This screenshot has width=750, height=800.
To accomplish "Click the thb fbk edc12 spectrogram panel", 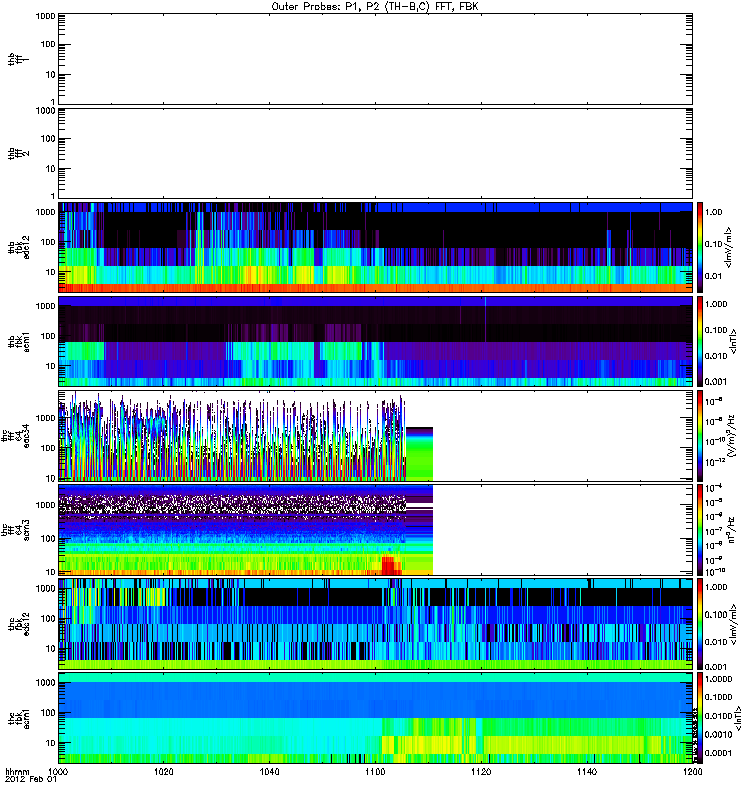I will (375, 247).
